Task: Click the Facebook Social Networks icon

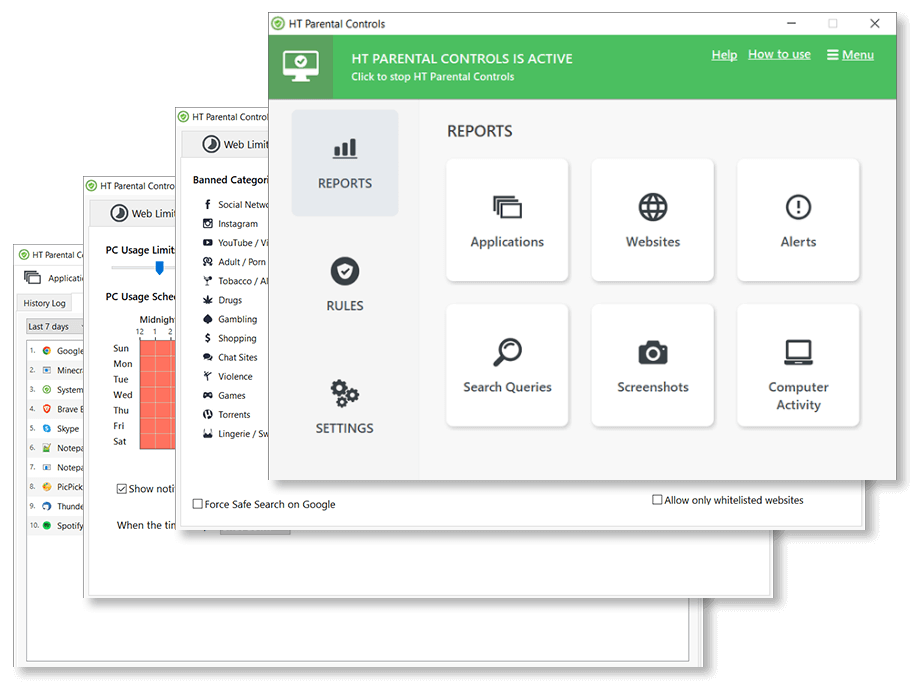Action: [208, 204]
